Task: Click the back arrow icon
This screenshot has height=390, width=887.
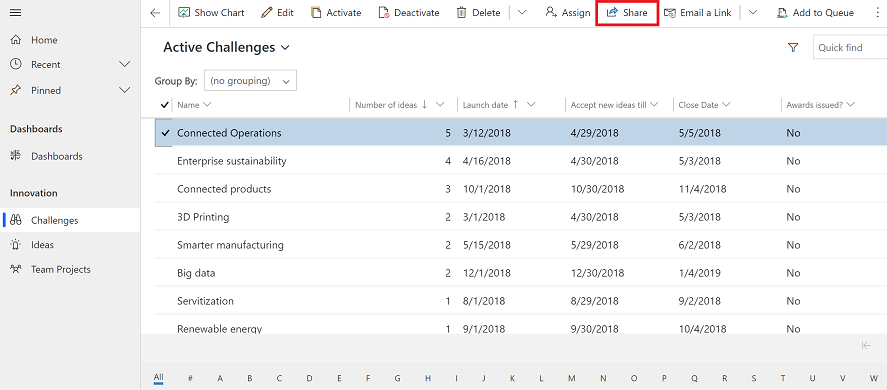Action: (155, 13)
